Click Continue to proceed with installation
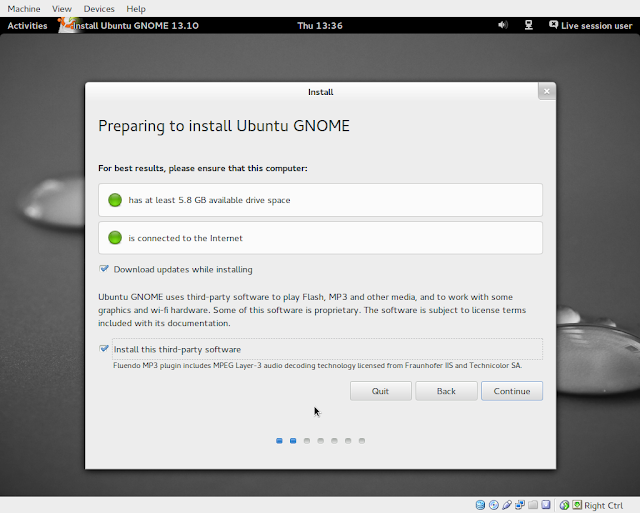640x513 pixels. pyautogui.click(x=512, y=391)
